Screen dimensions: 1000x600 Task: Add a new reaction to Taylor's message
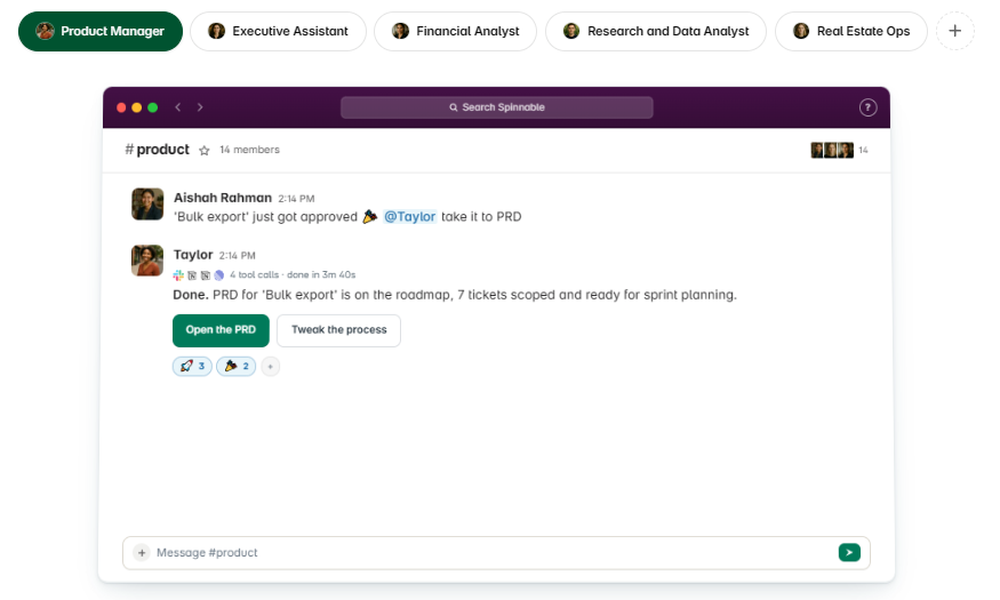coord(270,366)
